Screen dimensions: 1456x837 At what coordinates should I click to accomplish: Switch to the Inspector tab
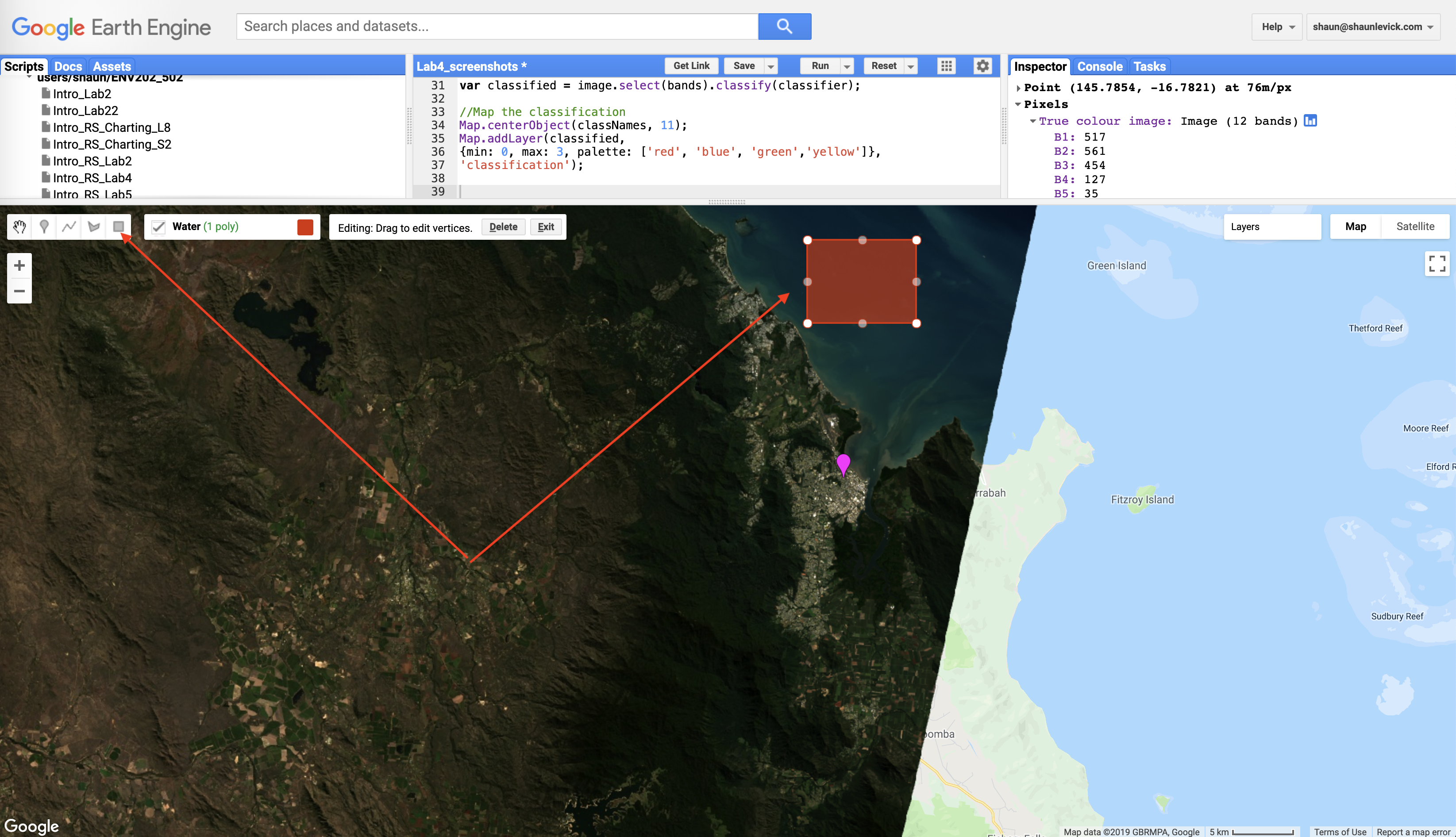click(1040, 66)
